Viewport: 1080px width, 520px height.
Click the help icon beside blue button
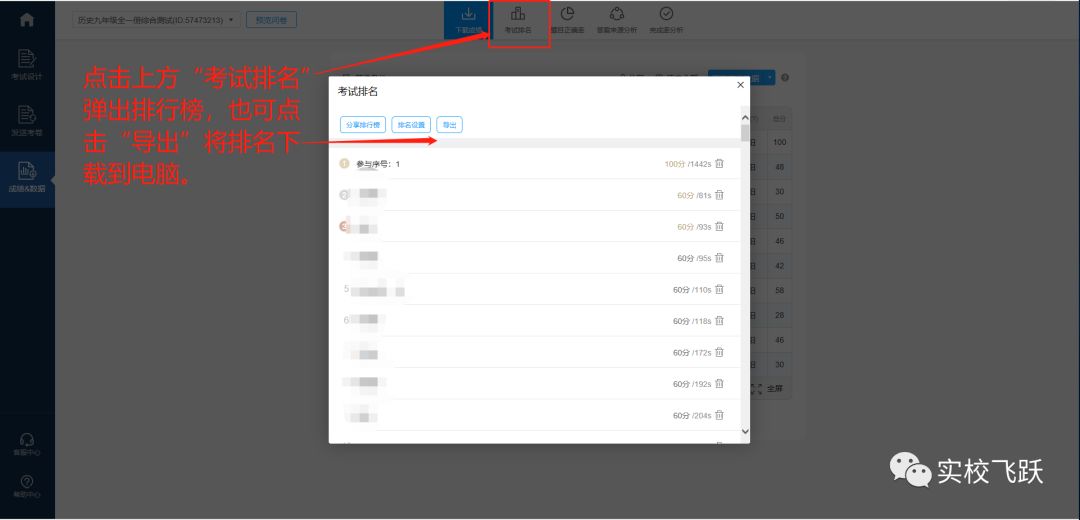[785, 78]
